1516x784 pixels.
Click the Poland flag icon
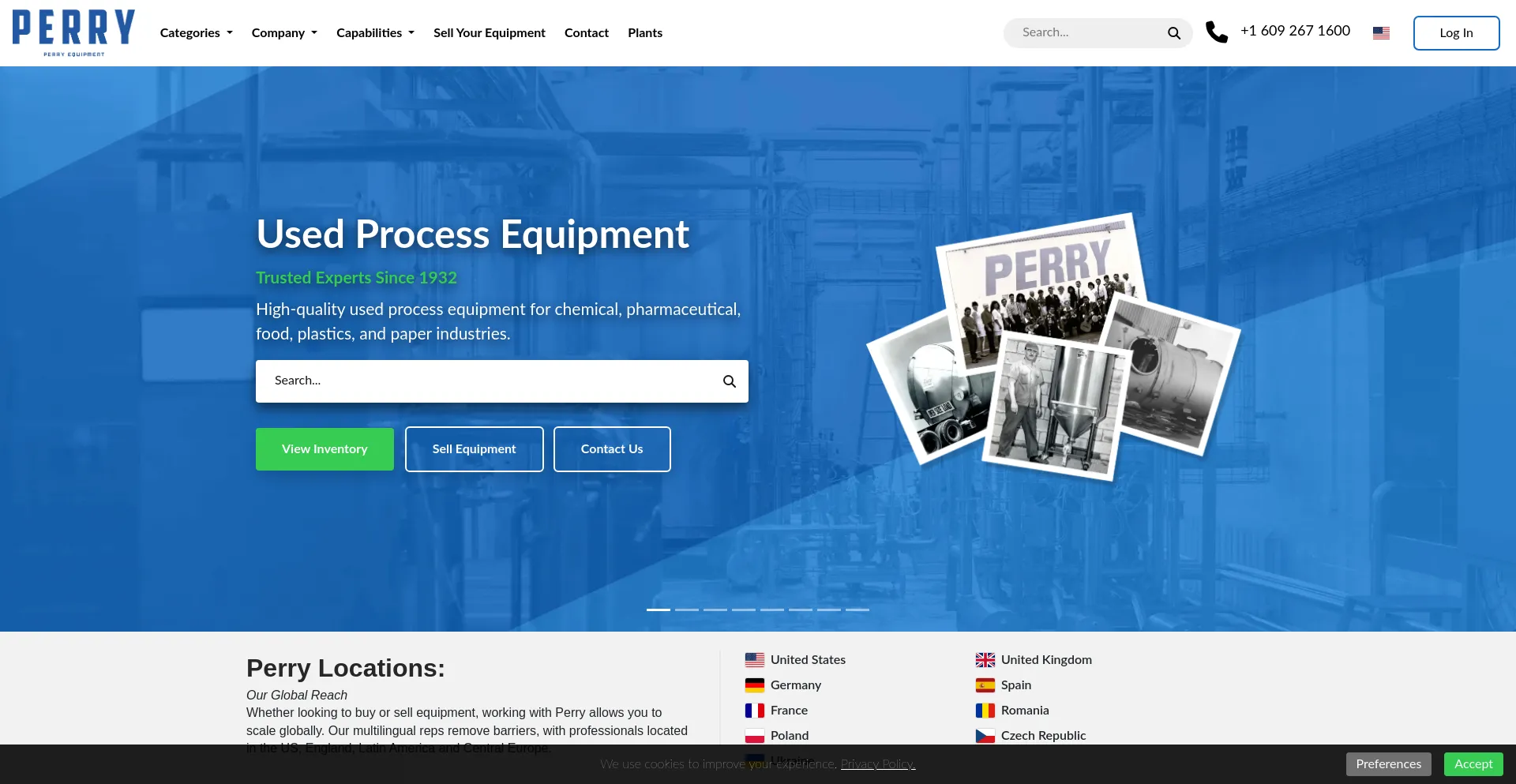pos(755,736)
